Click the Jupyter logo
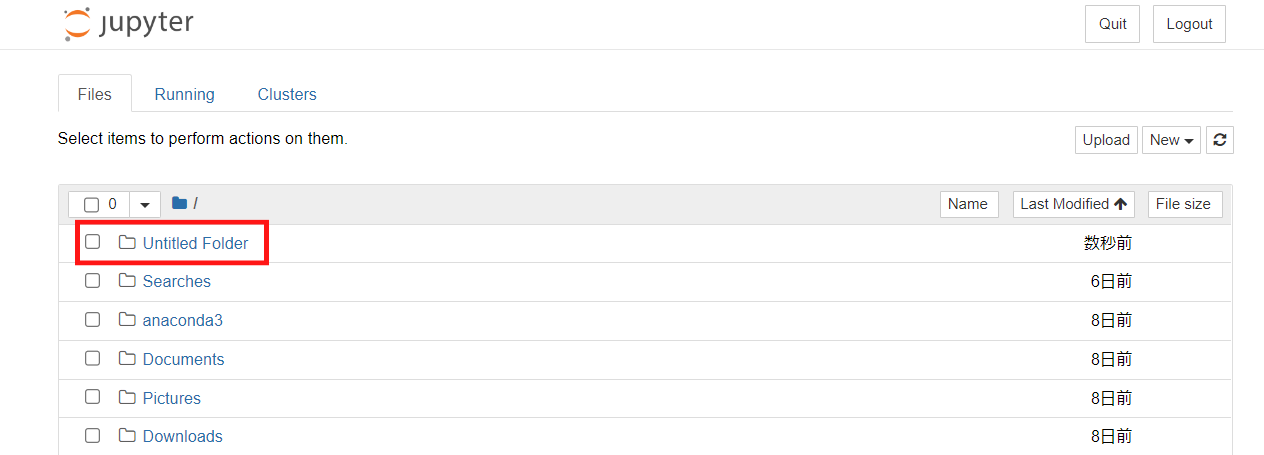The width and height of the screenshot is (1264, 455). click(129, 24)
